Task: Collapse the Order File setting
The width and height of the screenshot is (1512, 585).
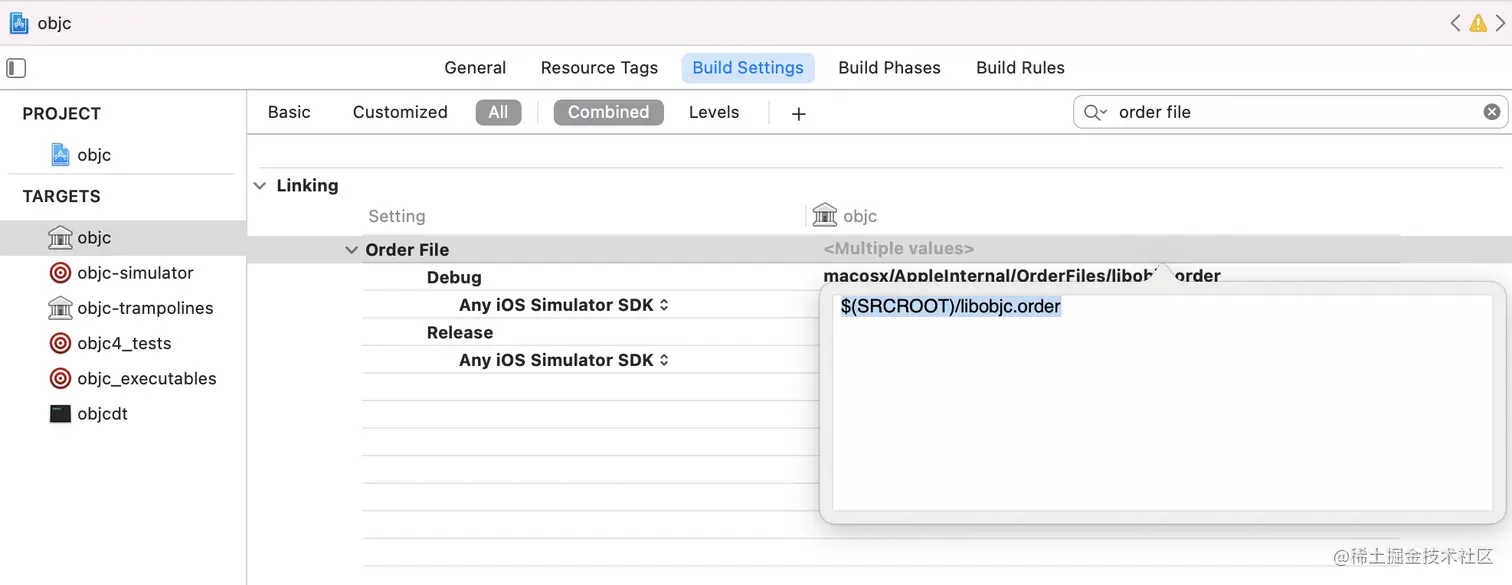Action: click(x=351, y=250)
